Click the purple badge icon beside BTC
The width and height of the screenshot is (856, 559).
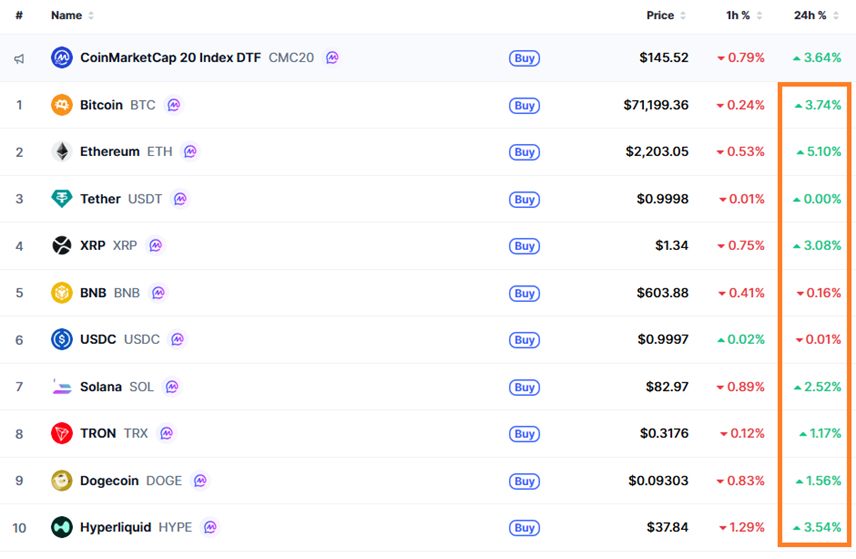click(x=174, y=105)
